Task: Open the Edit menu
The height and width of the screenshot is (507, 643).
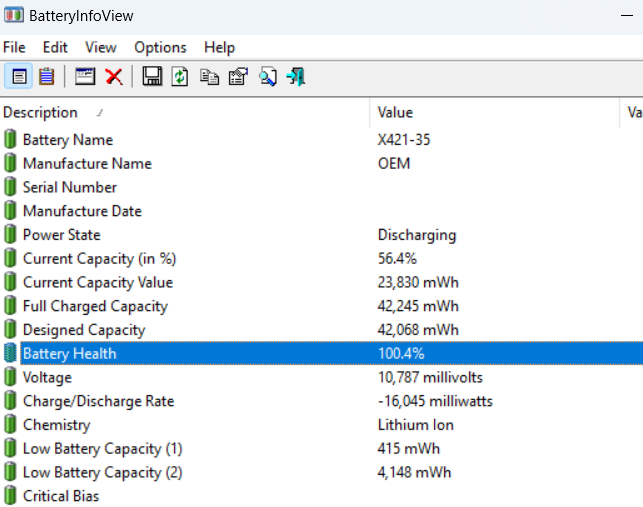Action: (55, 48)
